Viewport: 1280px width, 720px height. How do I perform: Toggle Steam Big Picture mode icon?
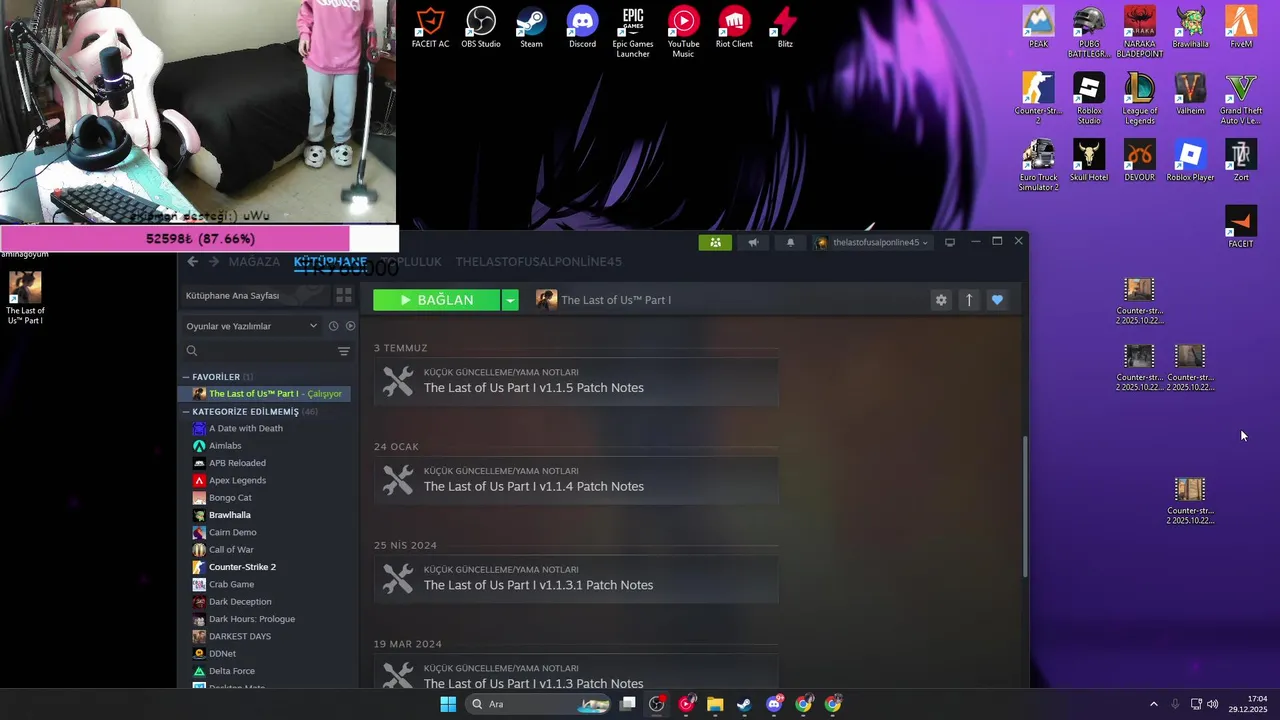tap(950, 242)
